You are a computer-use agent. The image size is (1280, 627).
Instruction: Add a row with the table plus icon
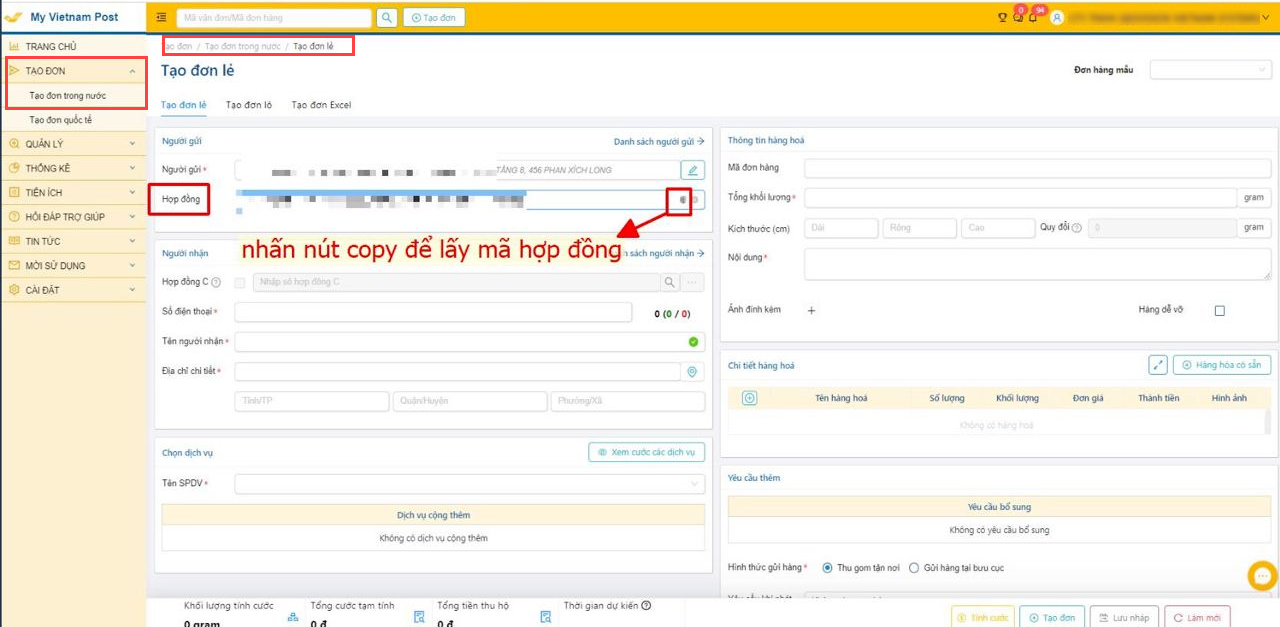tap(749, 398)
